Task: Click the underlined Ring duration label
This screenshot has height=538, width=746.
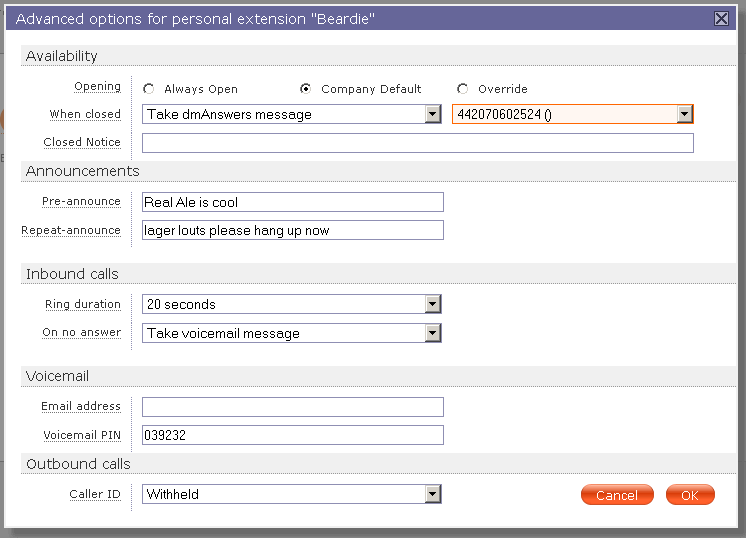Action: click(83, 304)
